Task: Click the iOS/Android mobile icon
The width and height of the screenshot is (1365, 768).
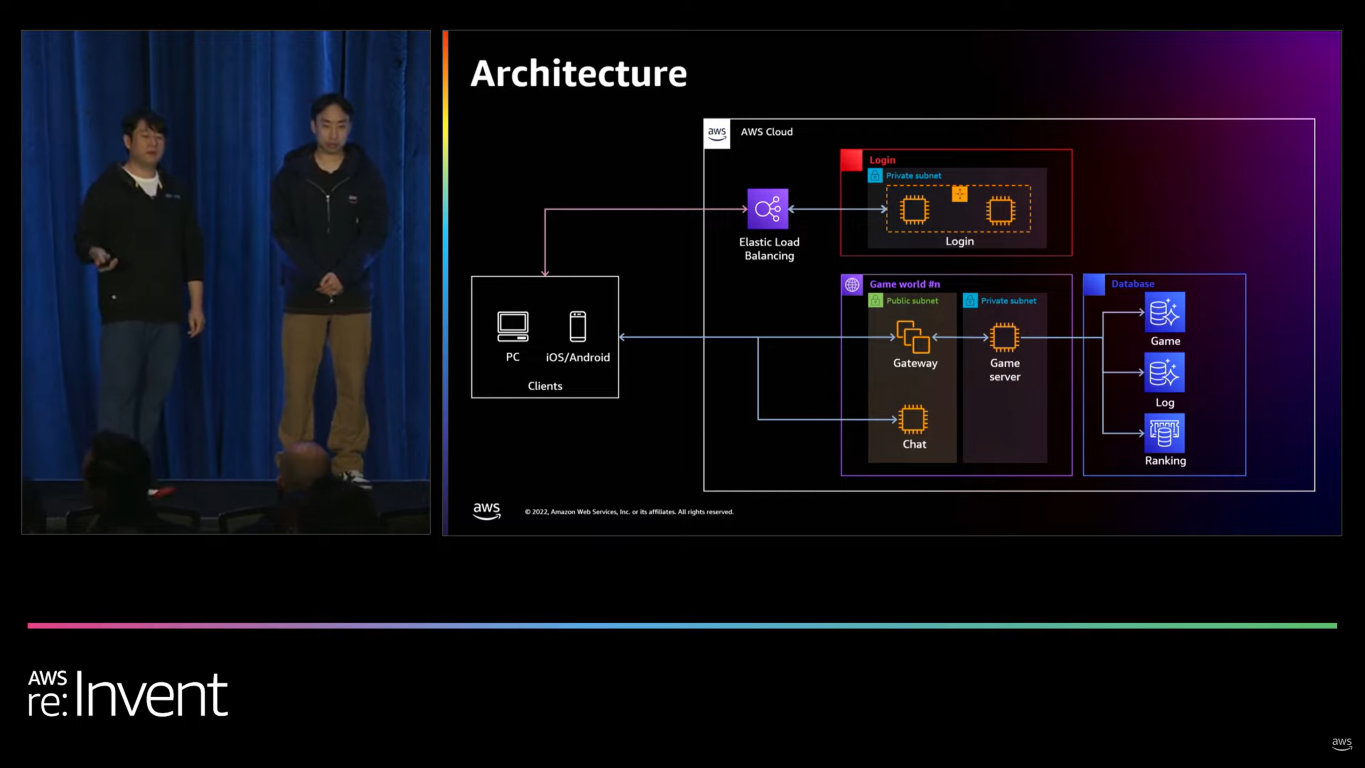Action: click(x=577, y=325)
